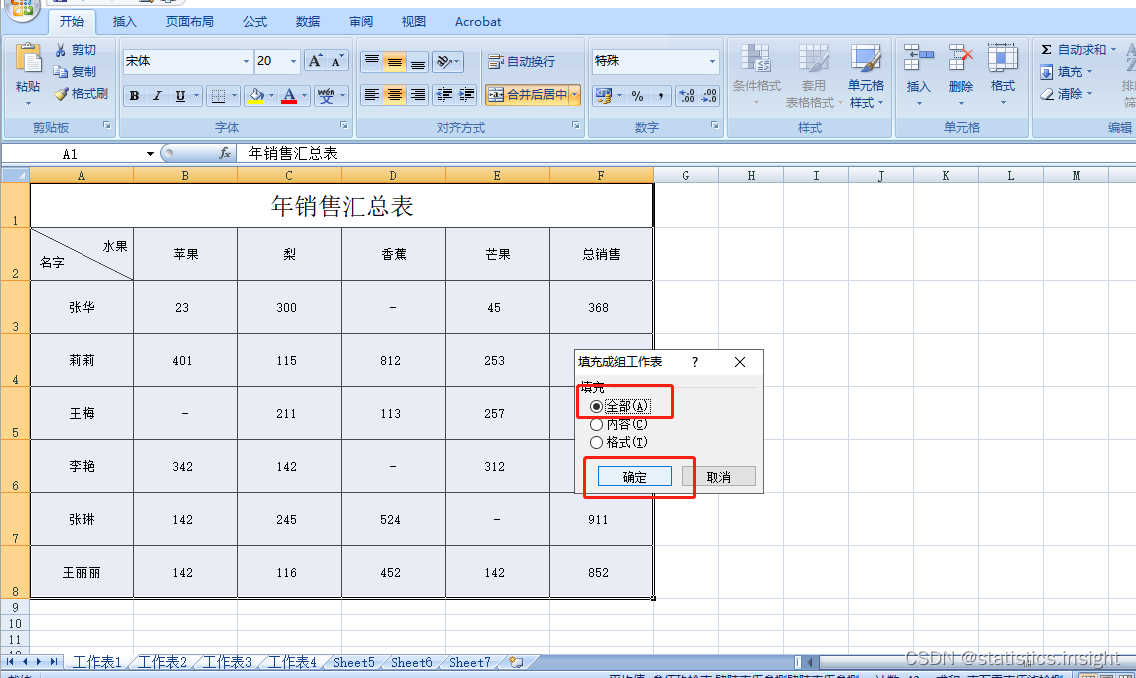Decrease decimal places

pyautogui.click(x=709, y=96)
